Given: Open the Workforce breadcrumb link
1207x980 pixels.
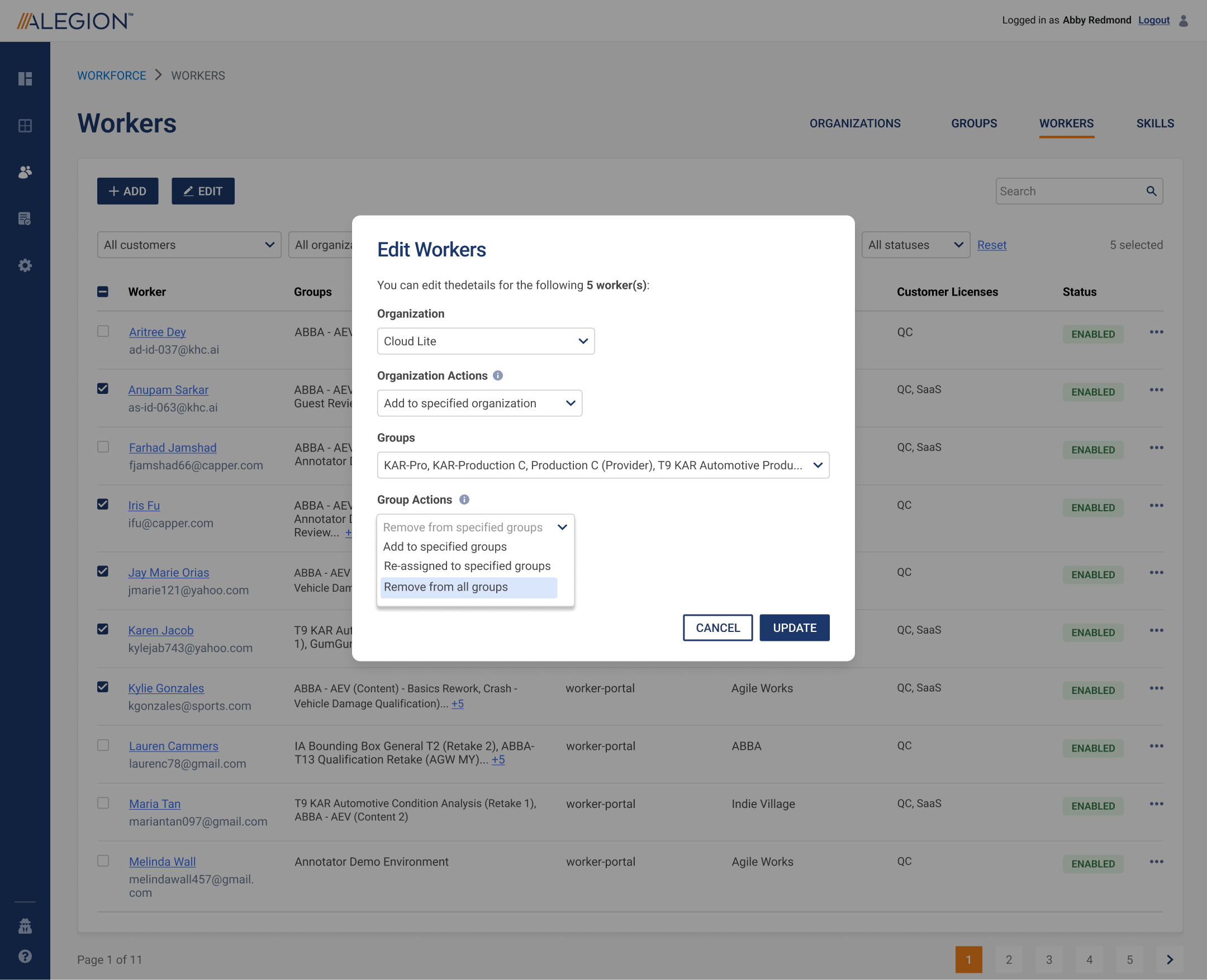Looking at the screenshot, I should (x=112, y=75).
